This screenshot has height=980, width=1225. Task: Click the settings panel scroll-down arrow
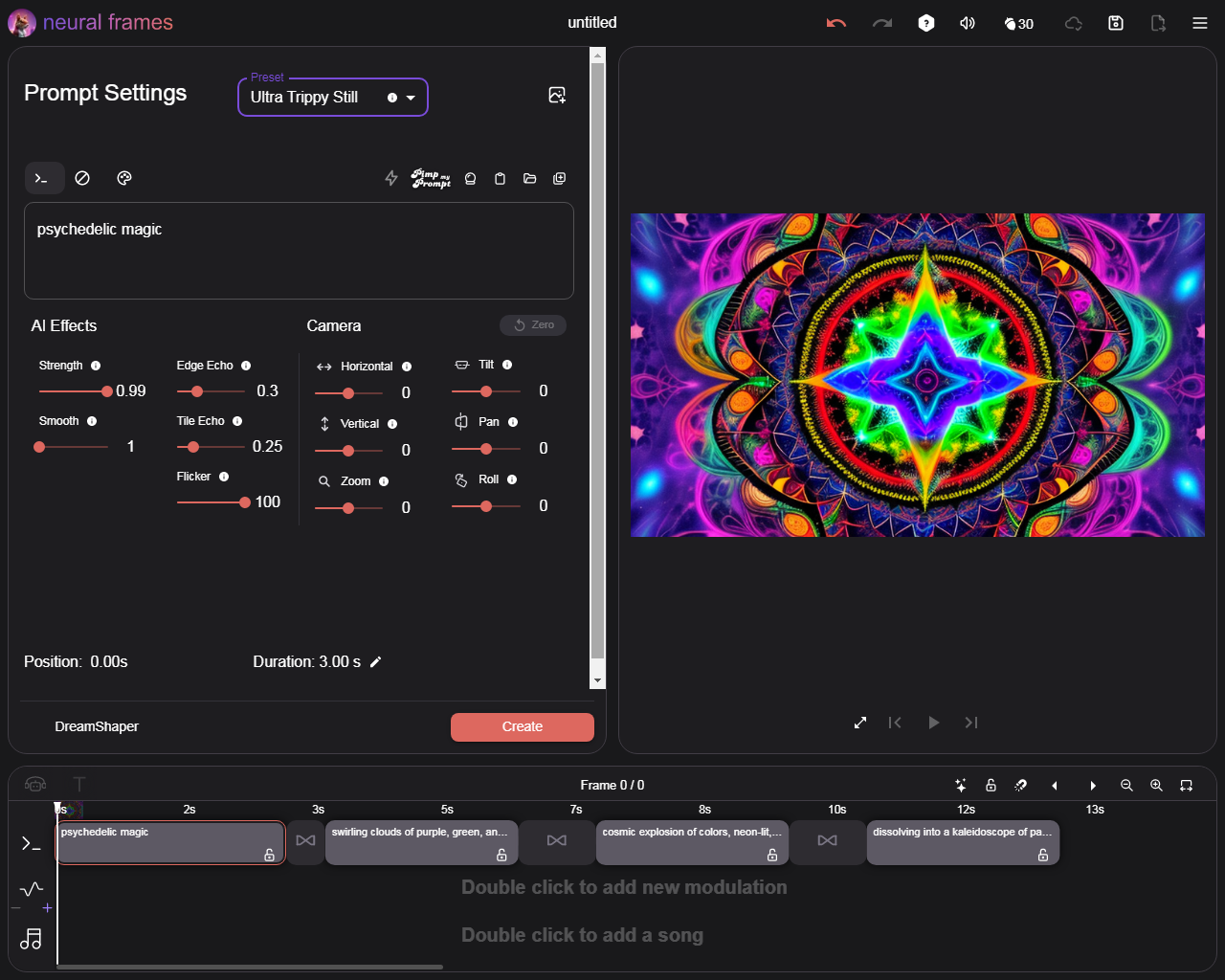click(x=598, y=680)
